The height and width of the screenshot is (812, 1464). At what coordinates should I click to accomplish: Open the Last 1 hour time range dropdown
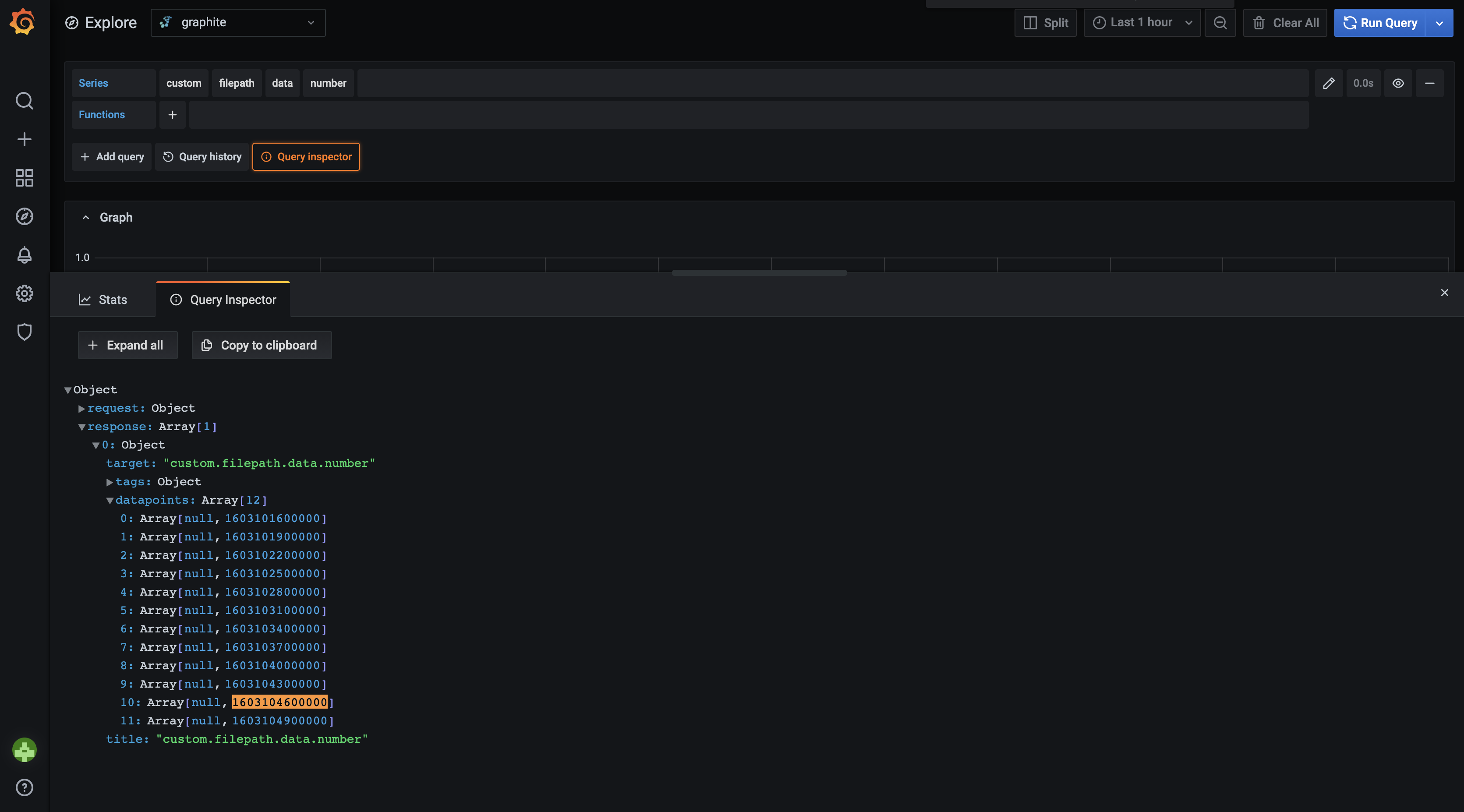(x=1141, y=23)
